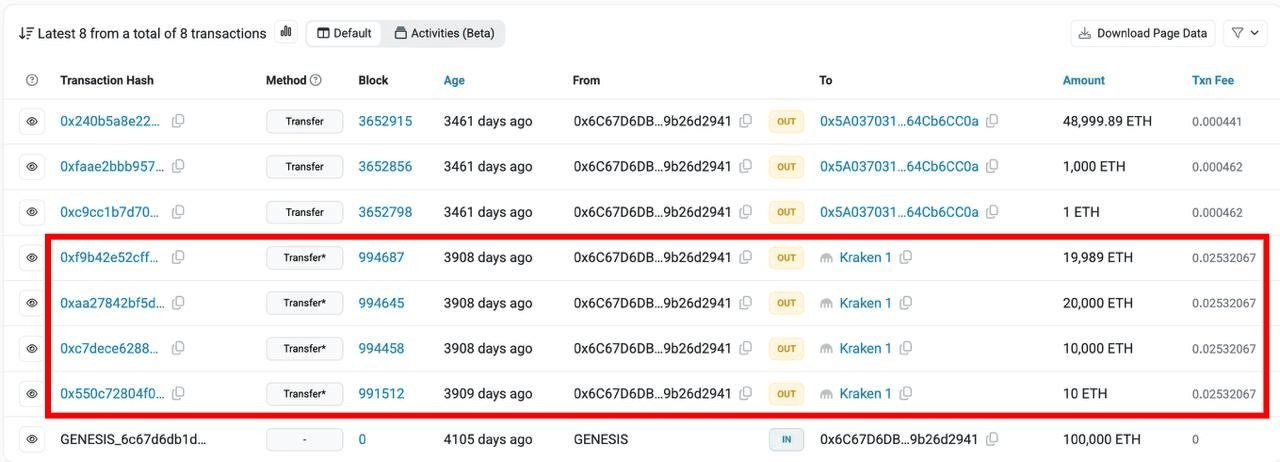Click the question mark icon in header row
Screen dimensions: 1280x462
(32, 80)
